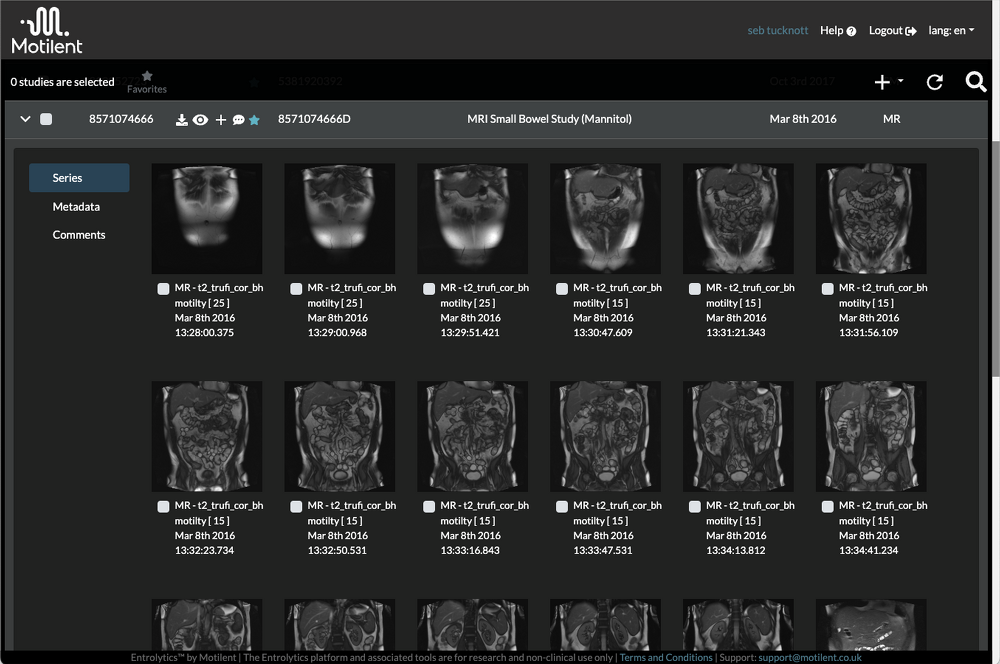Open the series thumbnail timed 13:32:50.531

[340, 436]
